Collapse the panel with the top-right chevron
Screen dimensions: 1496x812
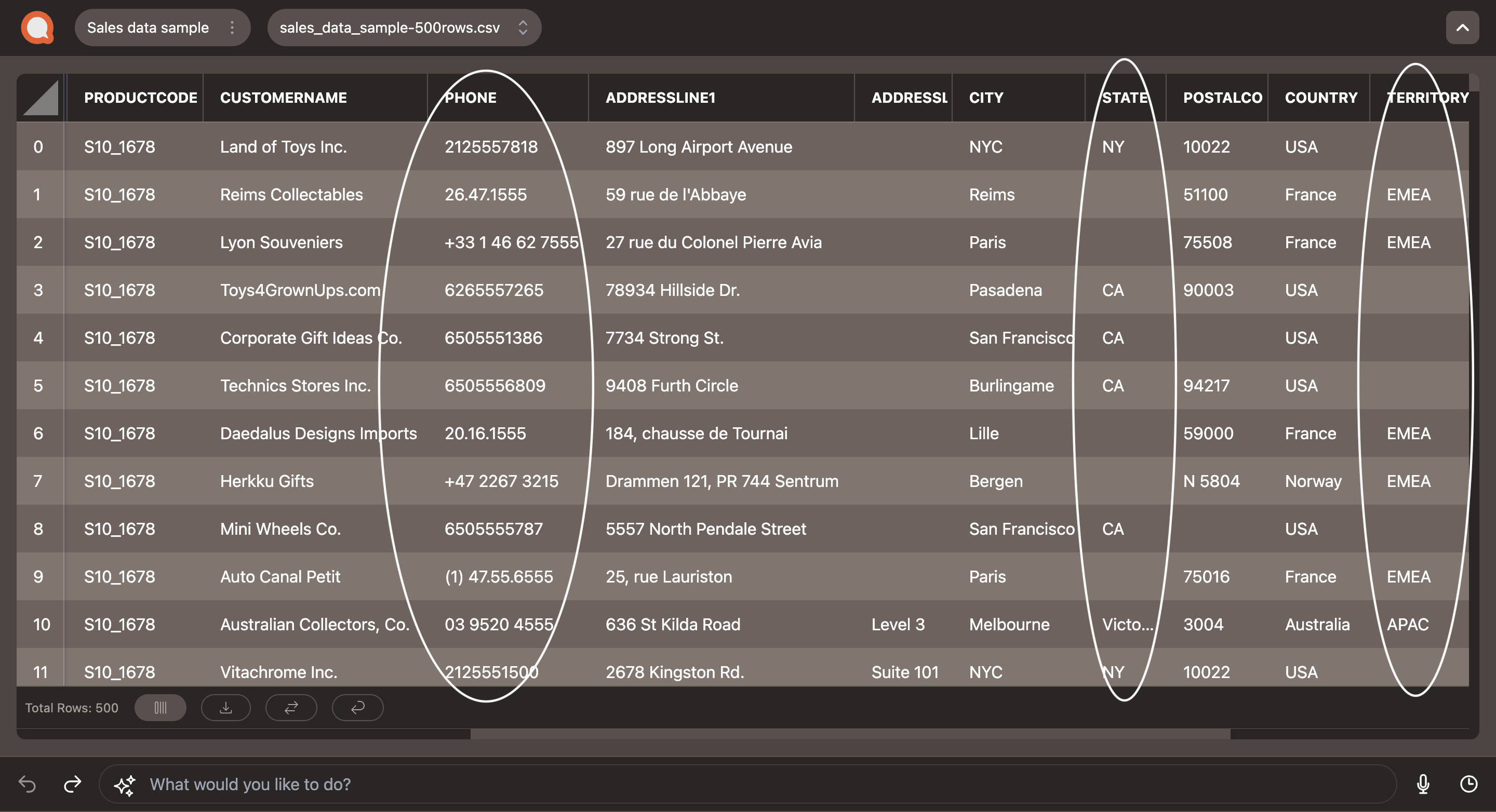tap(1462, 28)
